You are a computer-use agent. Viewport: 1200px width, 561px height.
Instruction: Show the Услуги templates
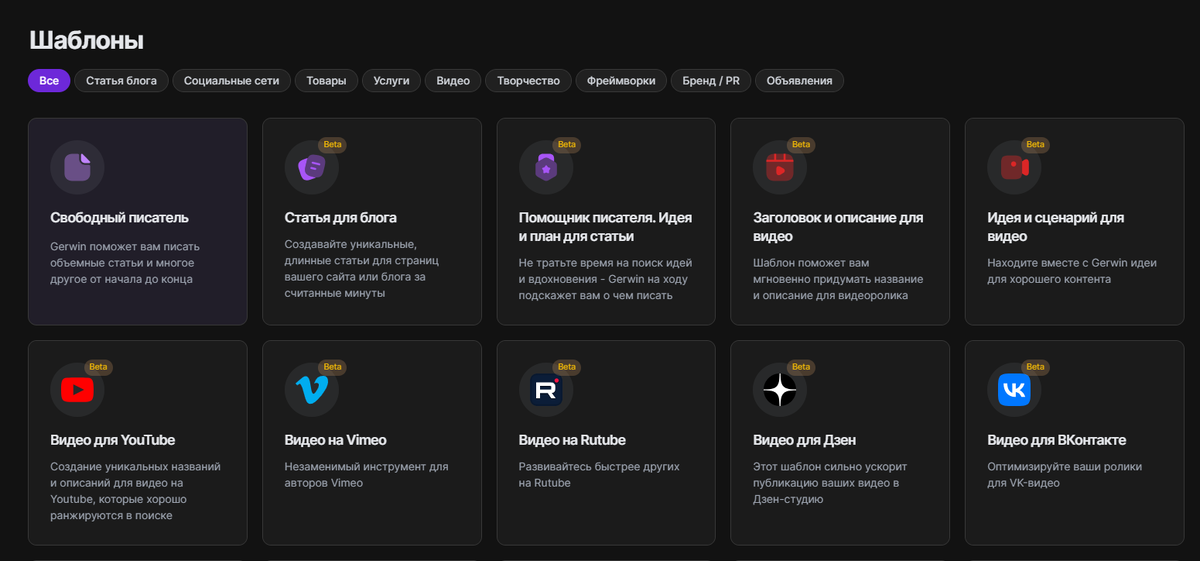391,80
